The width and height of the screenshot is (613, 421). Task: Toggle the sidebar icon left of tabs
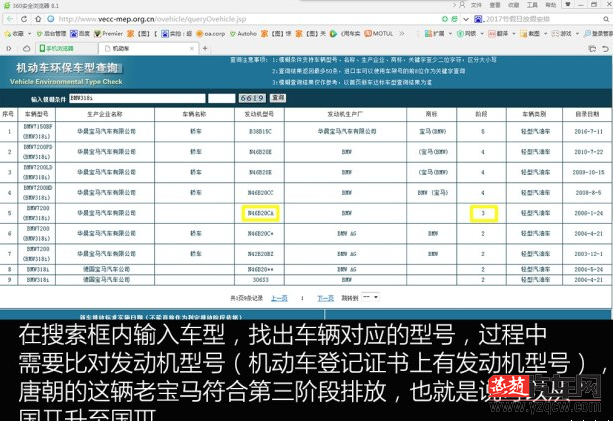[9, 48]
